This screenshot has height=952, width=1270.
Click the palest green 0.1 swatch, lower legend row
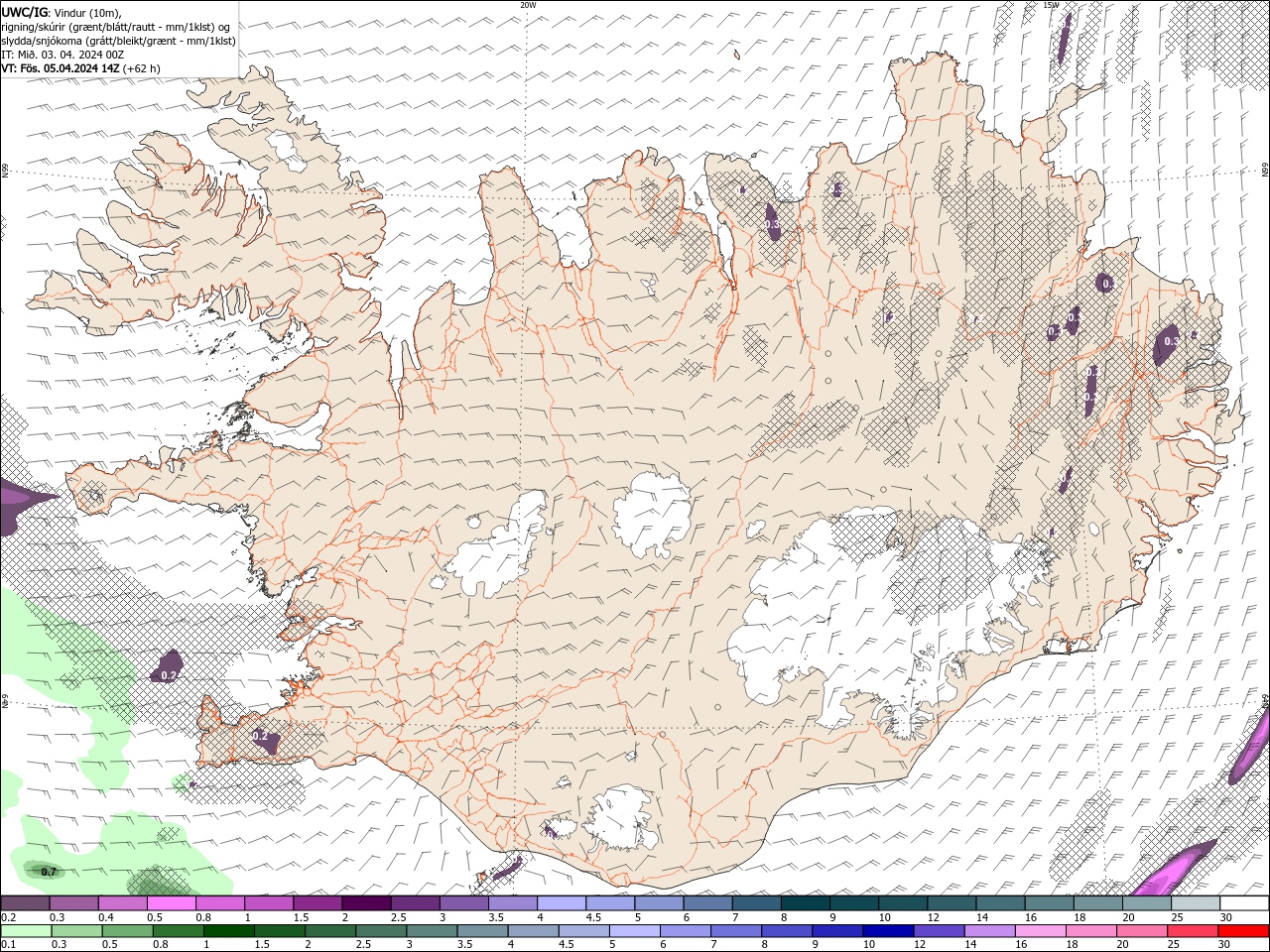click(27, 931)
